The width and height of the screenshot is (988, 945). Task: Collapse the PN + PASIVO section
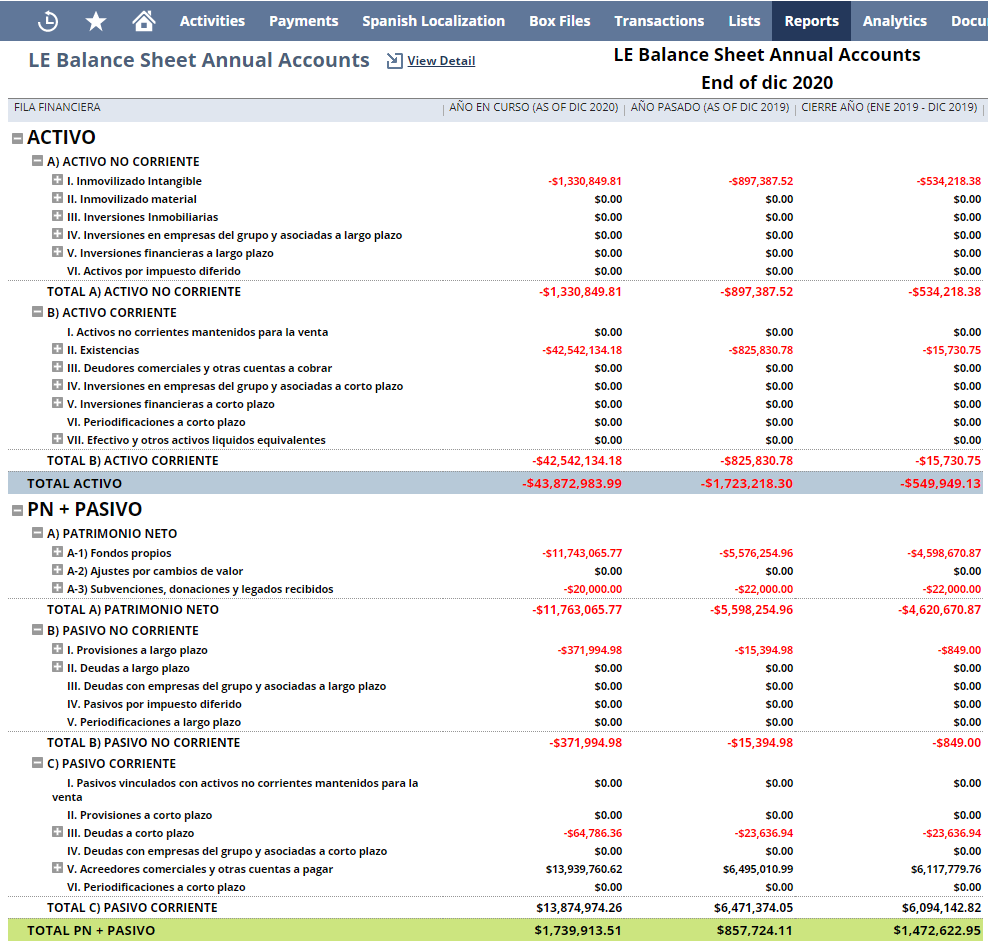point(18,510)
